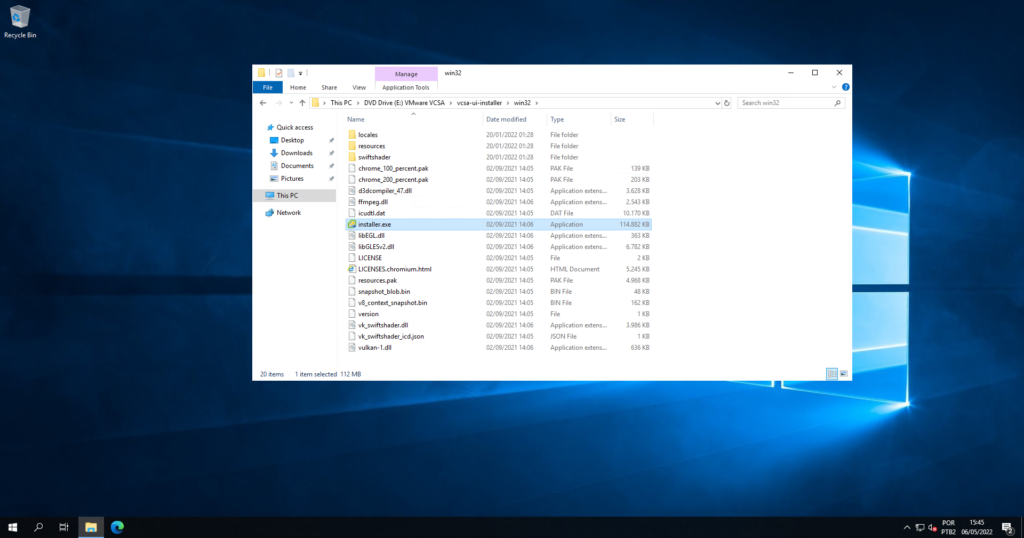Viewport: 1024px width, 538px height.
Task: Open Customize Quick Access Toolbar dropdown
Action: coord(300,73)
